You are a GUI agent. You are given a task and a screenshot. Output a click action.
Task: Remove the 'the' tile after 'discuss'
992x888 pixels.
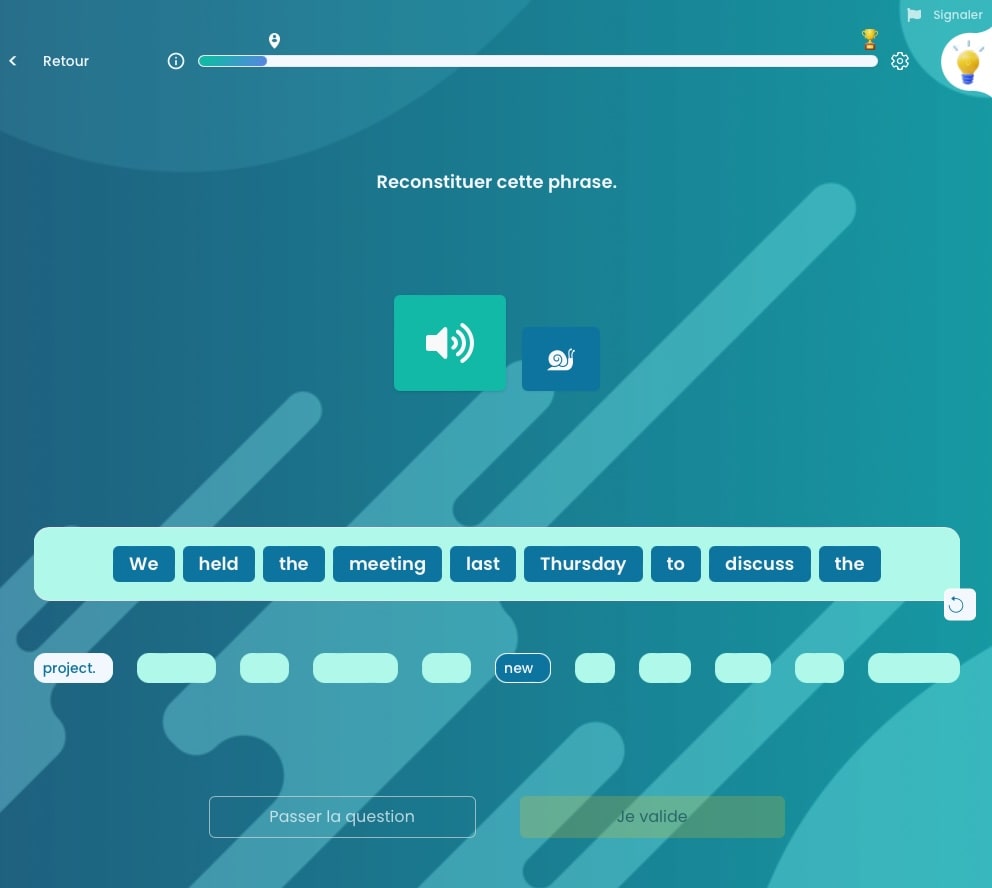(x=850, y=564)
